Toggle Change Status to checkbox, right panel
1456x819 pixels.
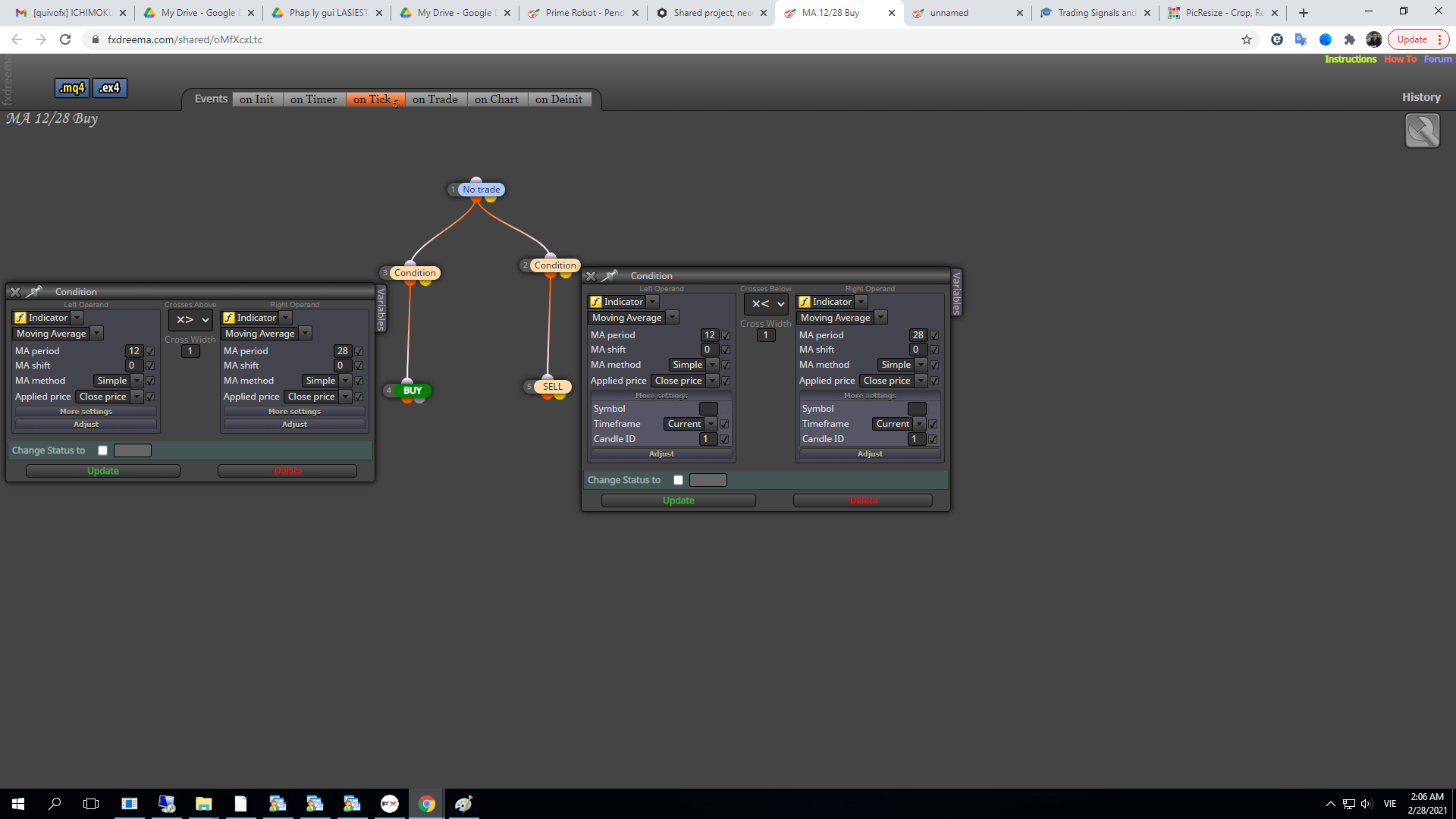[678, 480]
